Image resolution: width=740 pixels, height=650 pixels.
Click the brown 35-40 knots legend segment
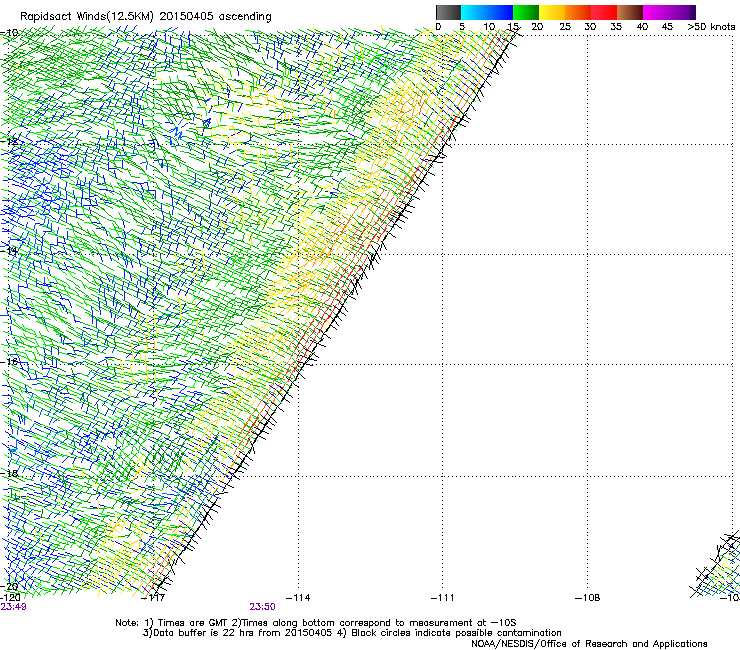[630, 12]
